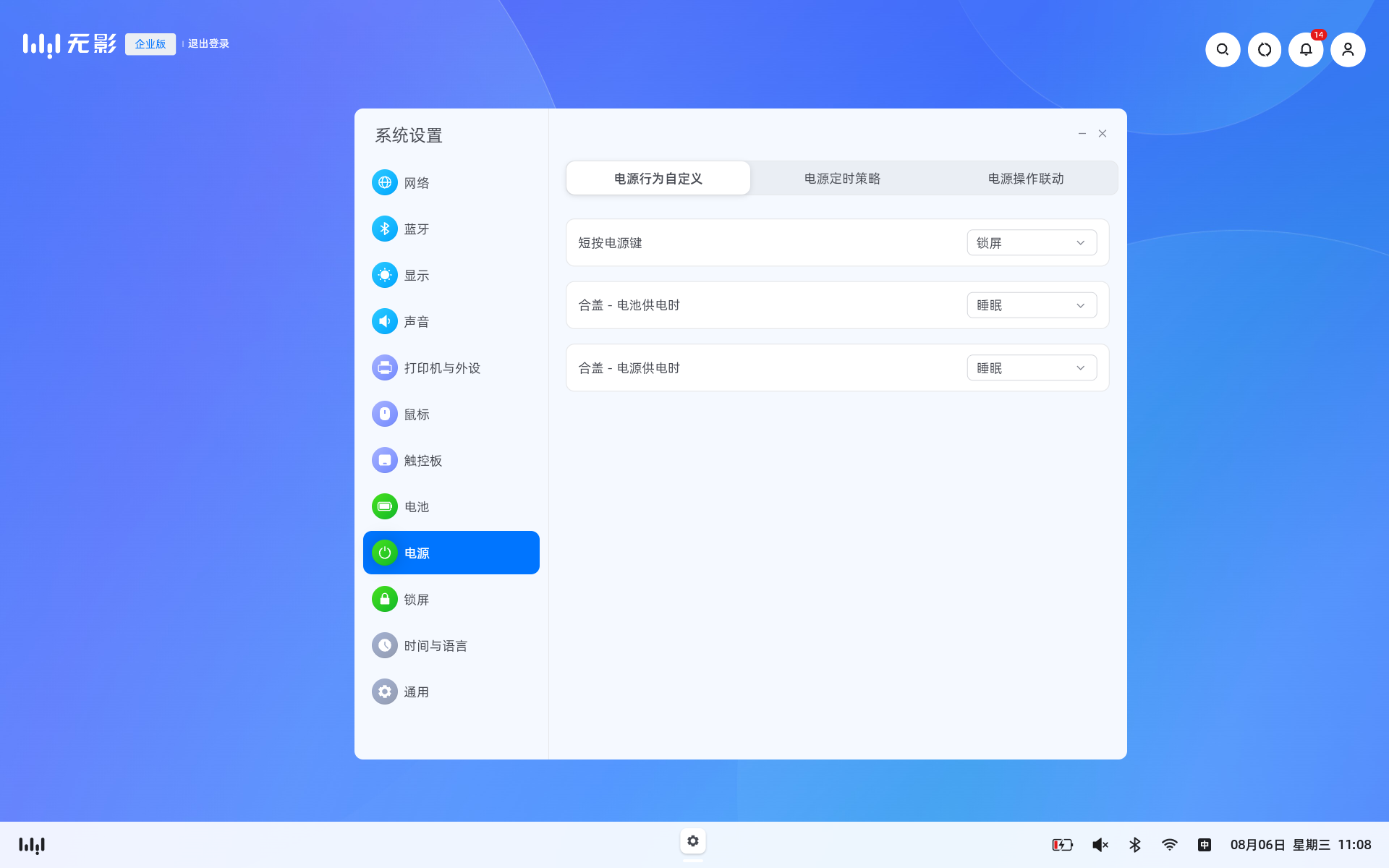Open the 显示 display settings icon
1389x868 pixels.
point(385,275)
